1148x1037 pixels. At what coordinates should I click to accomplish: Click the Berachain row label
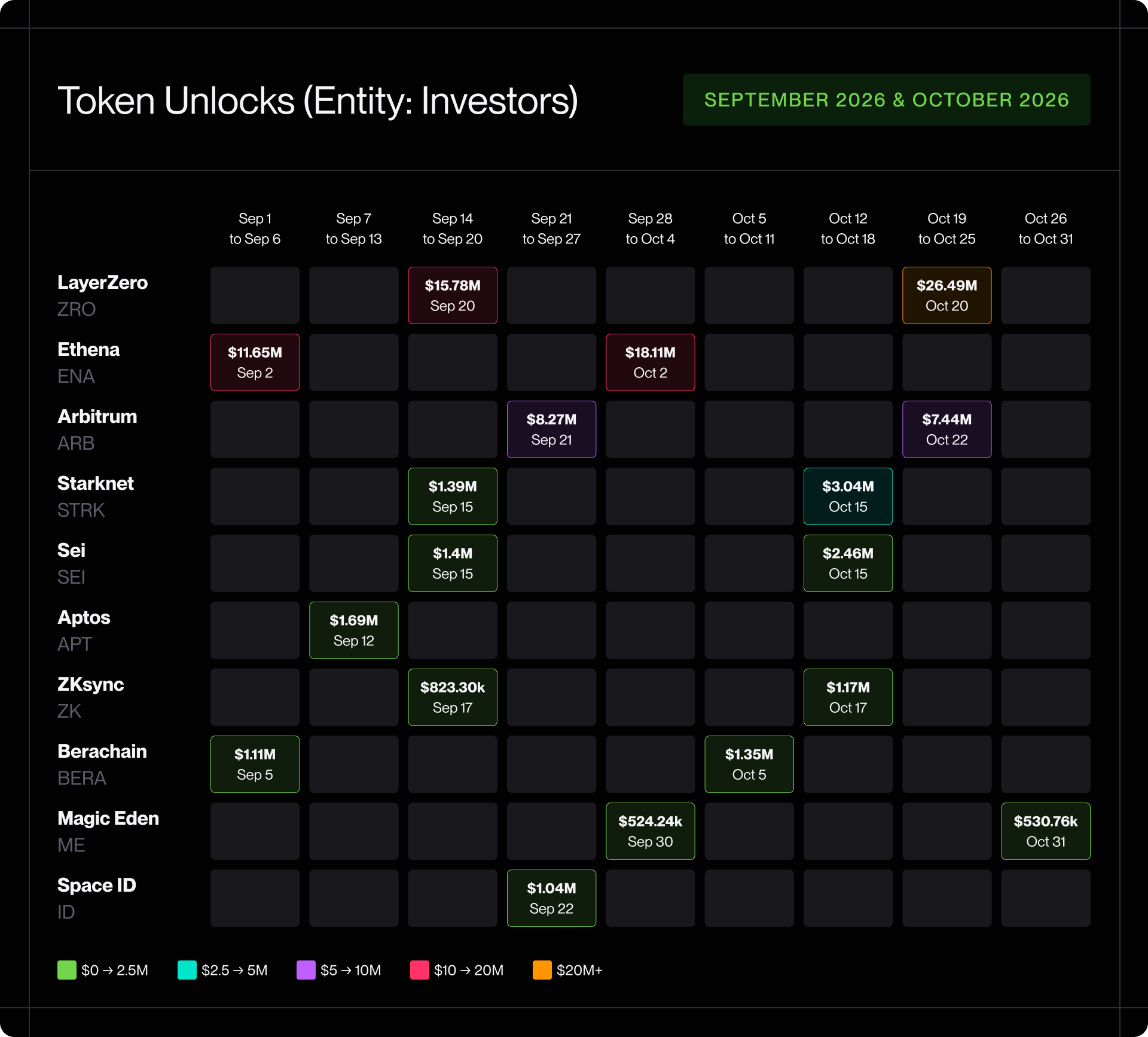point(102,751)
